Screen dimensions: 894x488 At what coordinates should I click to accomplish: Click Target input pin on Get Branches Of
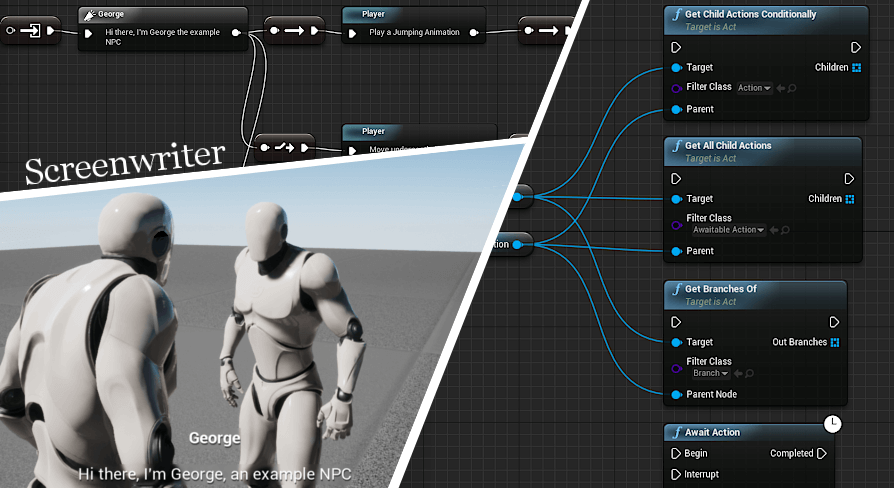point(676,342)
